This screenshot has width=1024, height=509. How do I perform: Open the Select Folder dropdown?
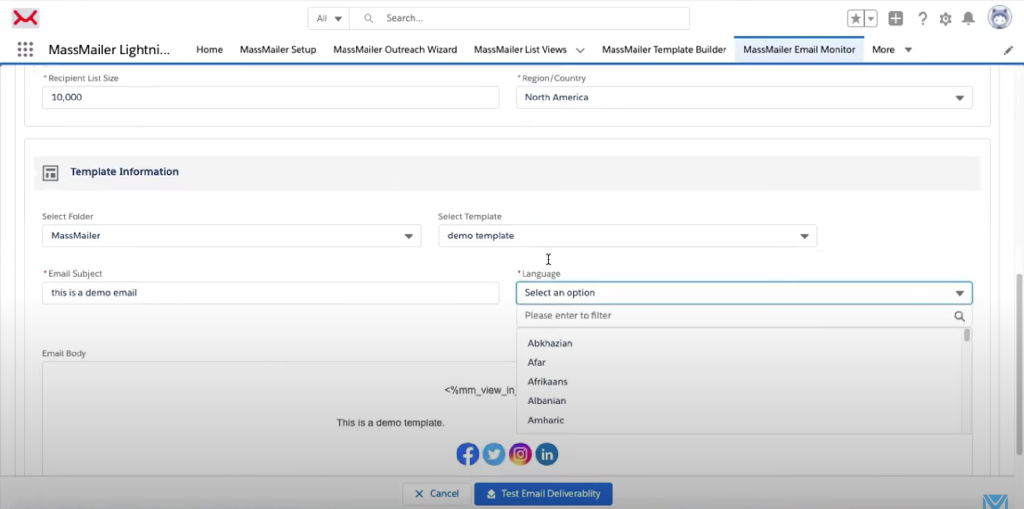coord(230,236)
